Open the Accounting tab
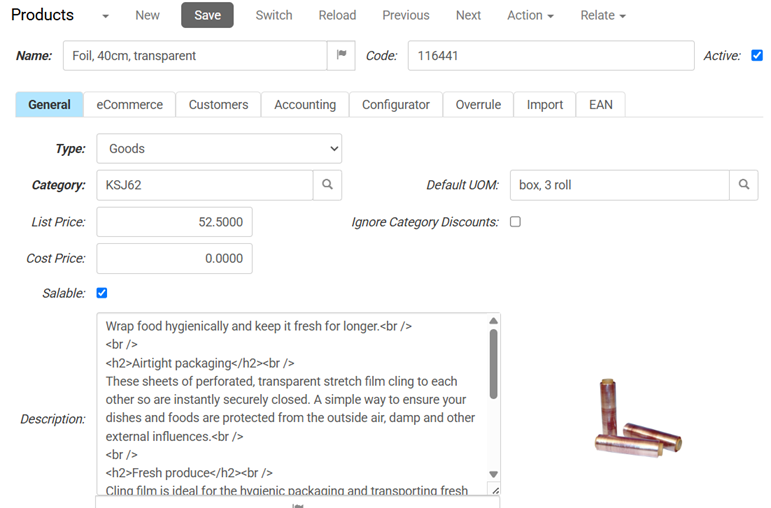The image size is (771, 508). tap(305, 104)
